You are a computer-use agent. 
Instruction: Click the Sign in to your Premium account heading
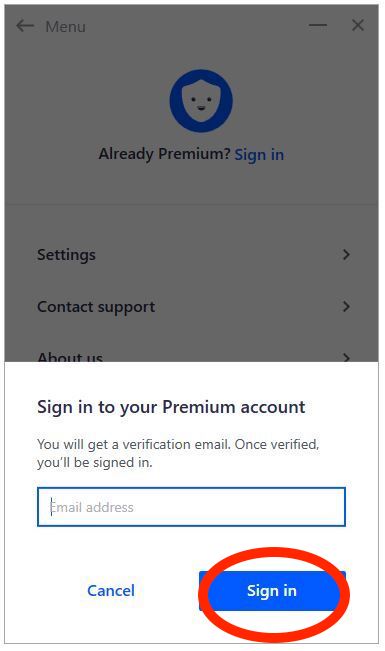[x=171, y=407]
